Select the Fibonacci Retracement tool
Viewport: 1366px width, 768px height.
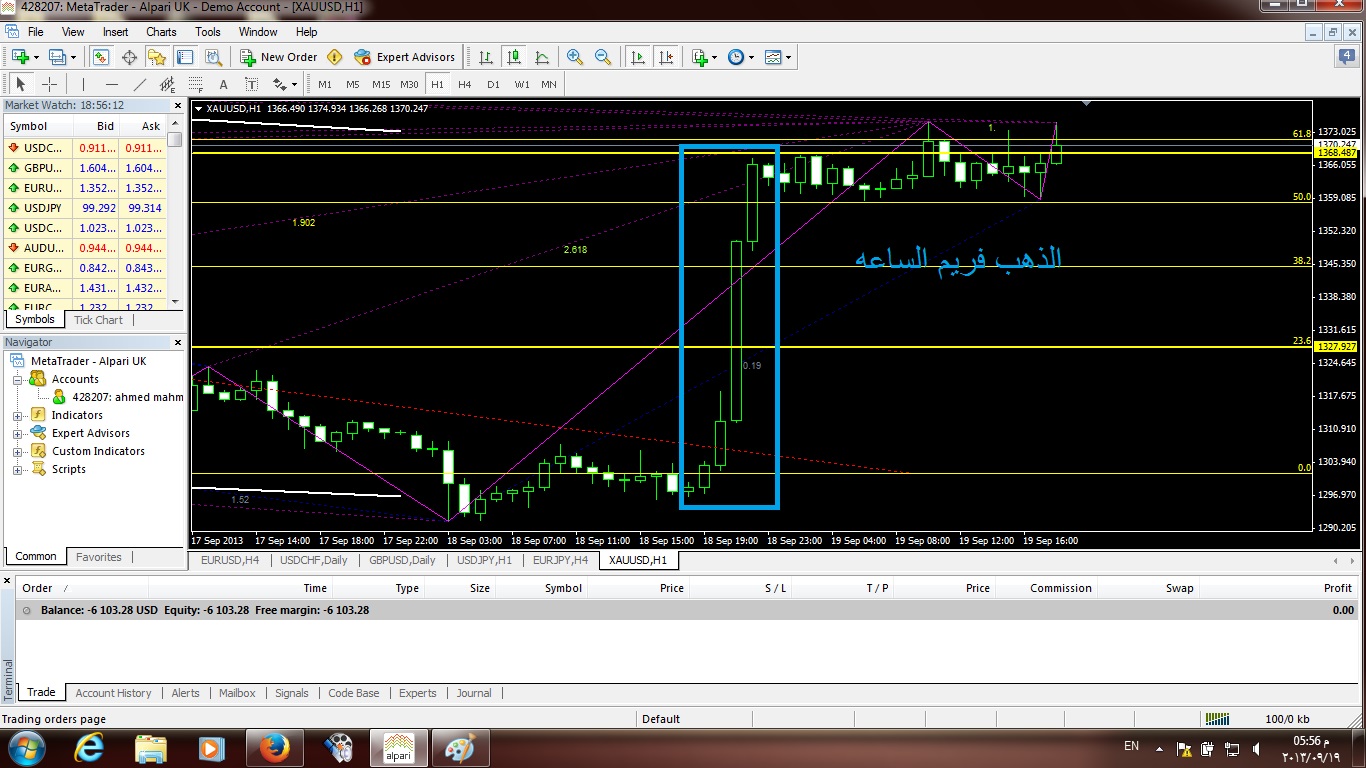click(196, 84)
